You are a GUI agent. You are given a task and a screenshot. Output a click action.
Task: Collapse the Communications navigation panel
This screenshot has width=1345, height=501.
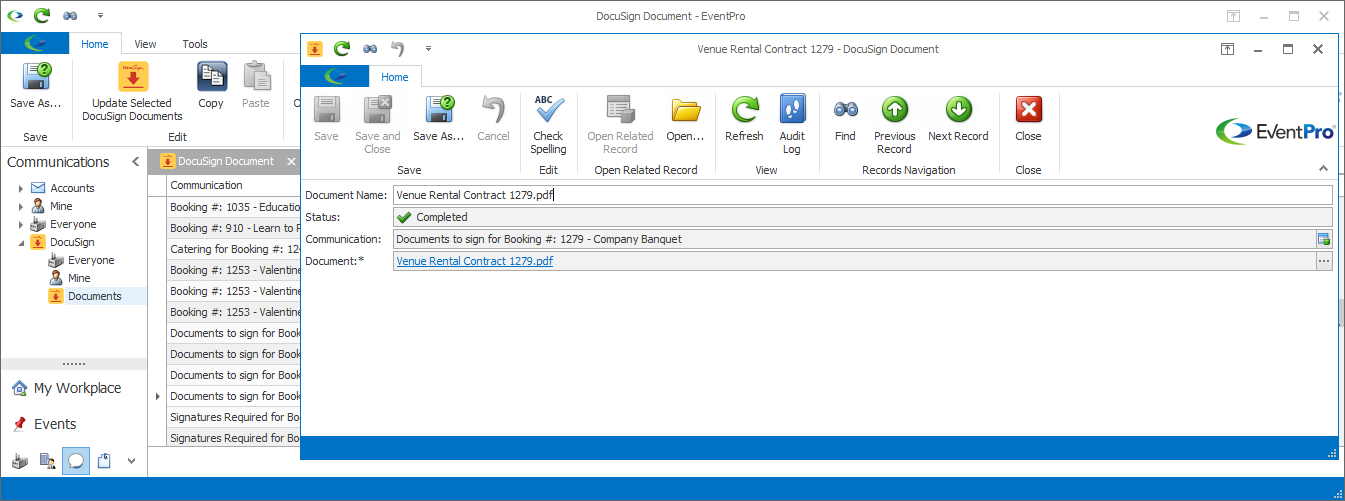point(135,162)
